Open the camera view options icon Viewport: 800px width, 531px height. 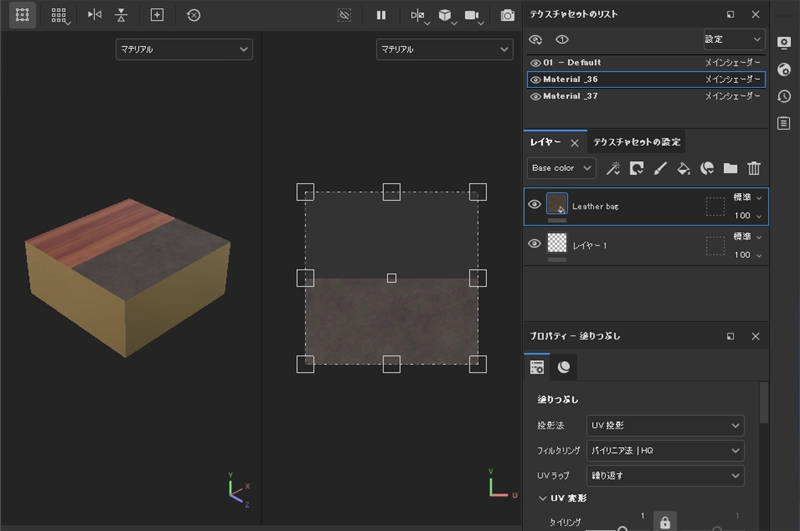click(x=473, y=16)
